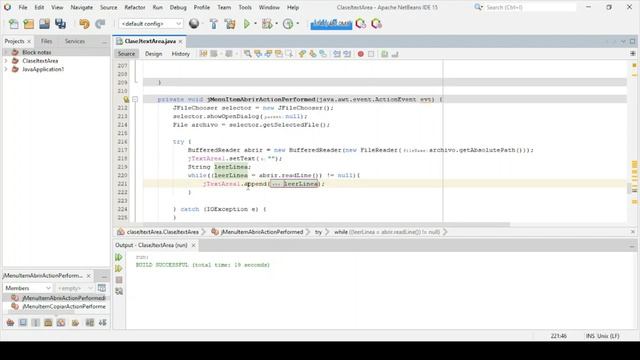Viewport: 640px width, 360px height.
Task: Click the Stop build square in Output panel
Action: [119, 280]
